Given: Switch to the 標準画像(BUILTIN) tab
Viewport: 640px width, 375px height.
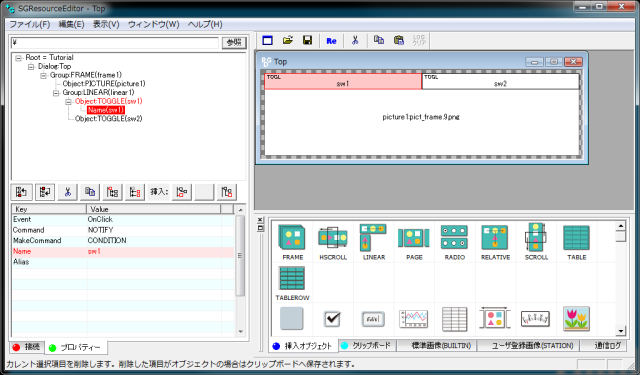Looking at the screenshot, I should tap(437, 346).
